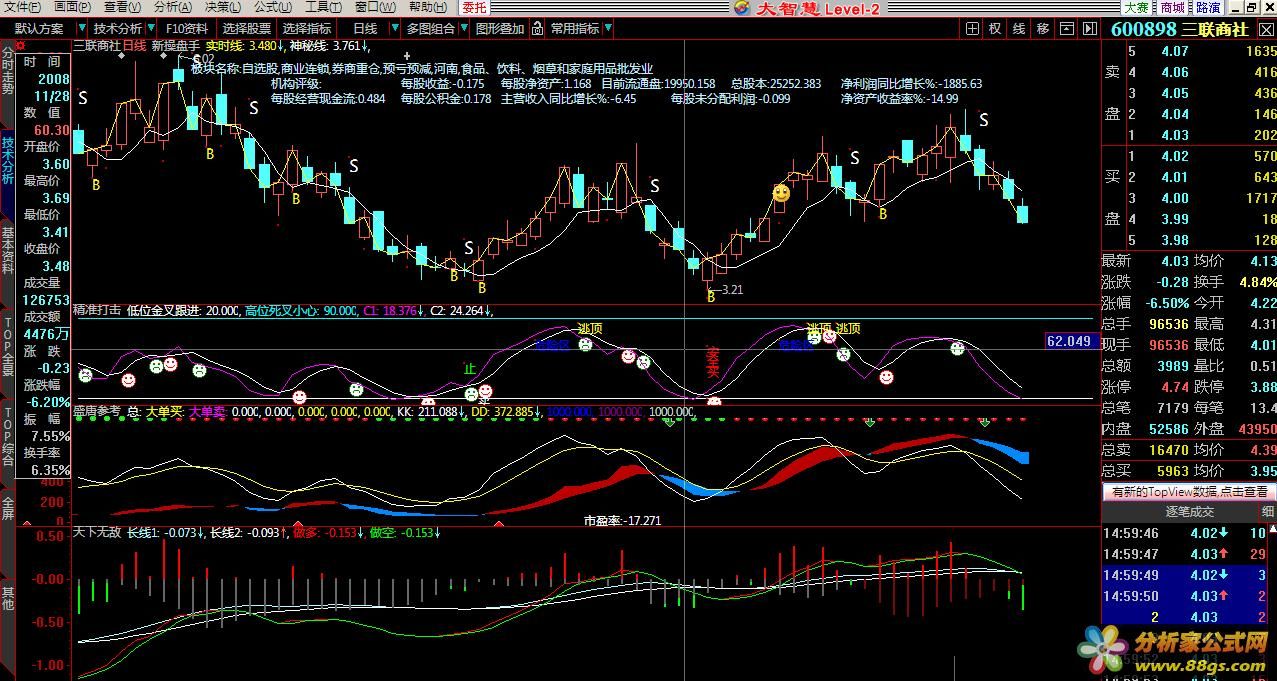Switch to the 基本资料 side tab
Image resolution: width=1277 pixels, height=681 pixels.
[7, 253]
